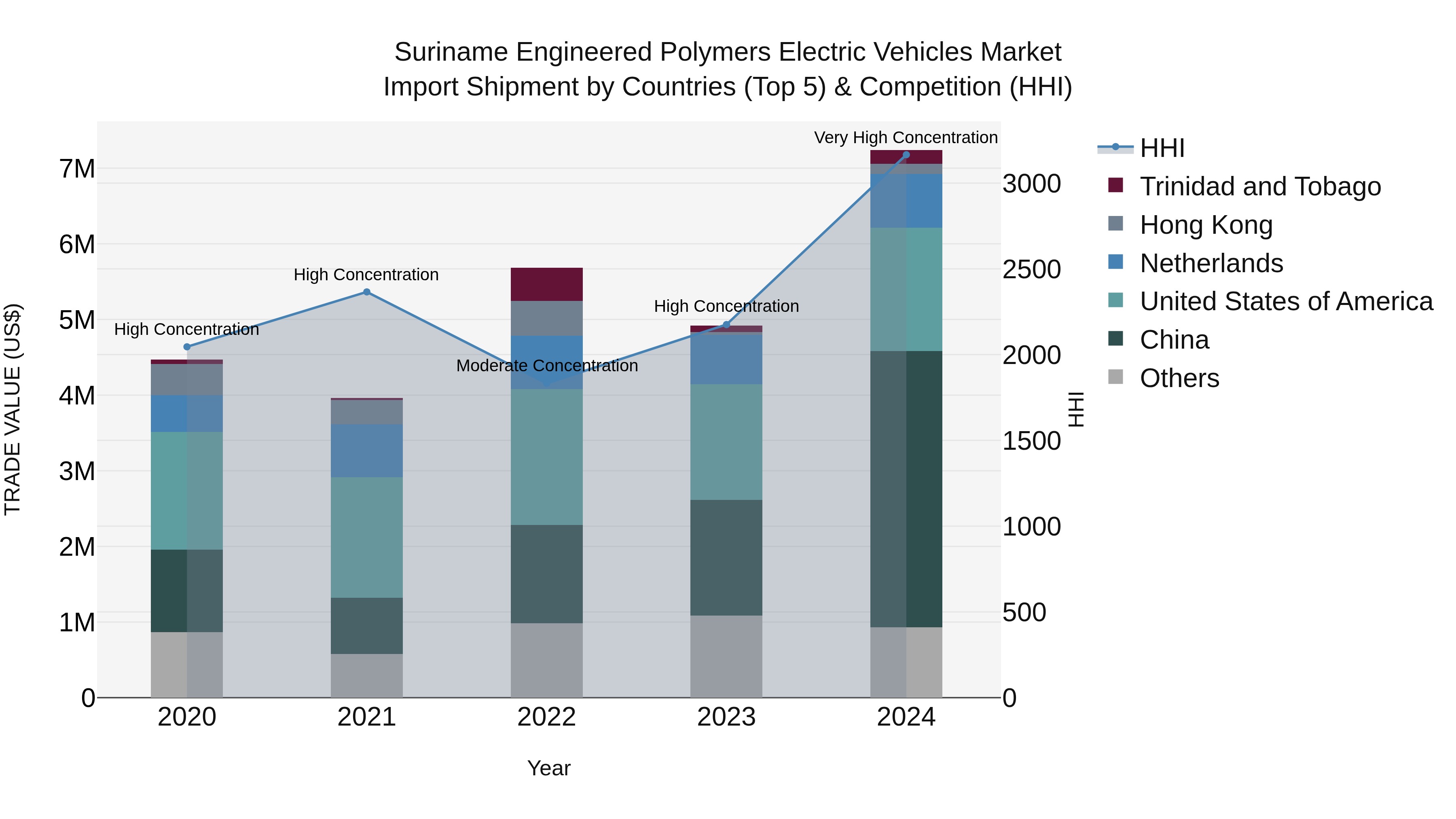
Task: Click the 2024 HHI data point
Action: (907, 155)
